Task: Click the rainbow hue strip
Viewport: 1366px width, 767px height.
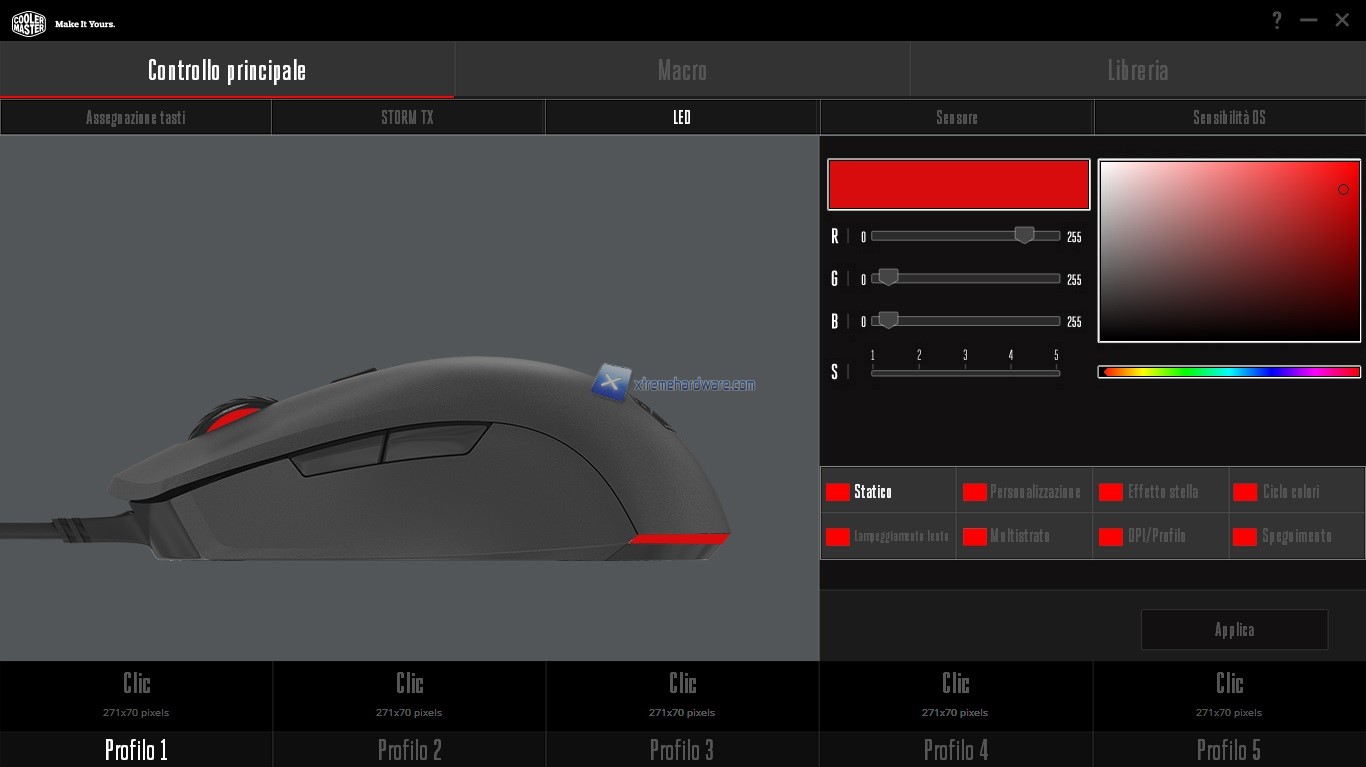Action: [x=1229, y=372]
